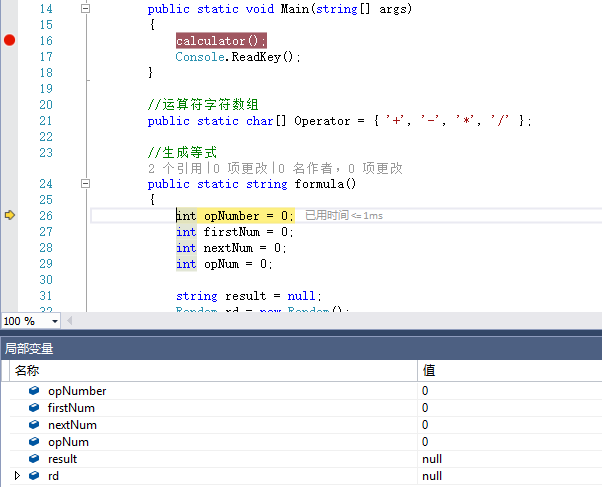Click line number 21 in the gutter
The image size is (602, 487).
point(46,121)
